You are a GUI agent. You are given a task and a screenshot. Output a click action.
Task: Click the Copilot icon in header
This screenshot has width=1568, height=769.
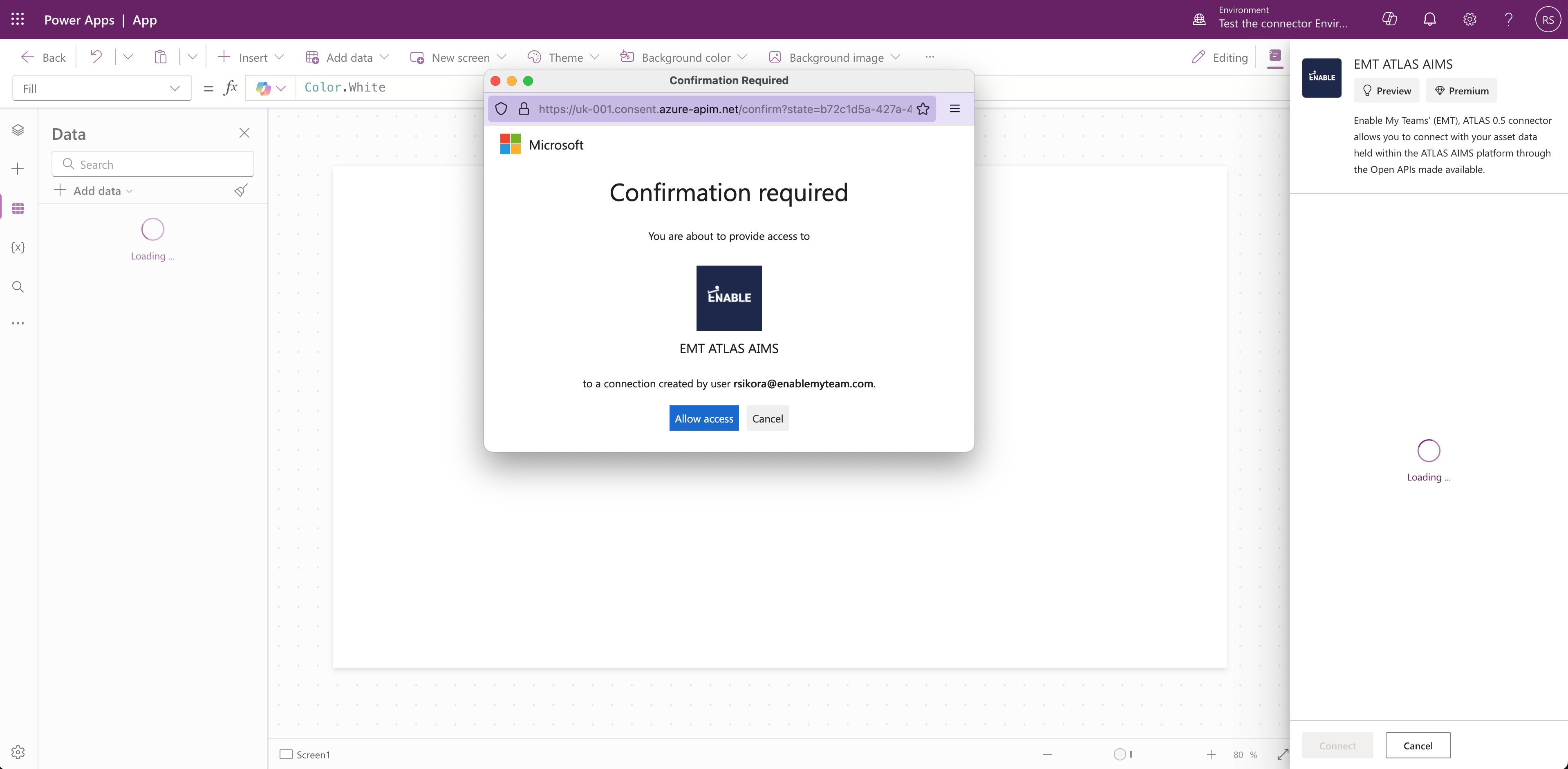(1390, 20)
